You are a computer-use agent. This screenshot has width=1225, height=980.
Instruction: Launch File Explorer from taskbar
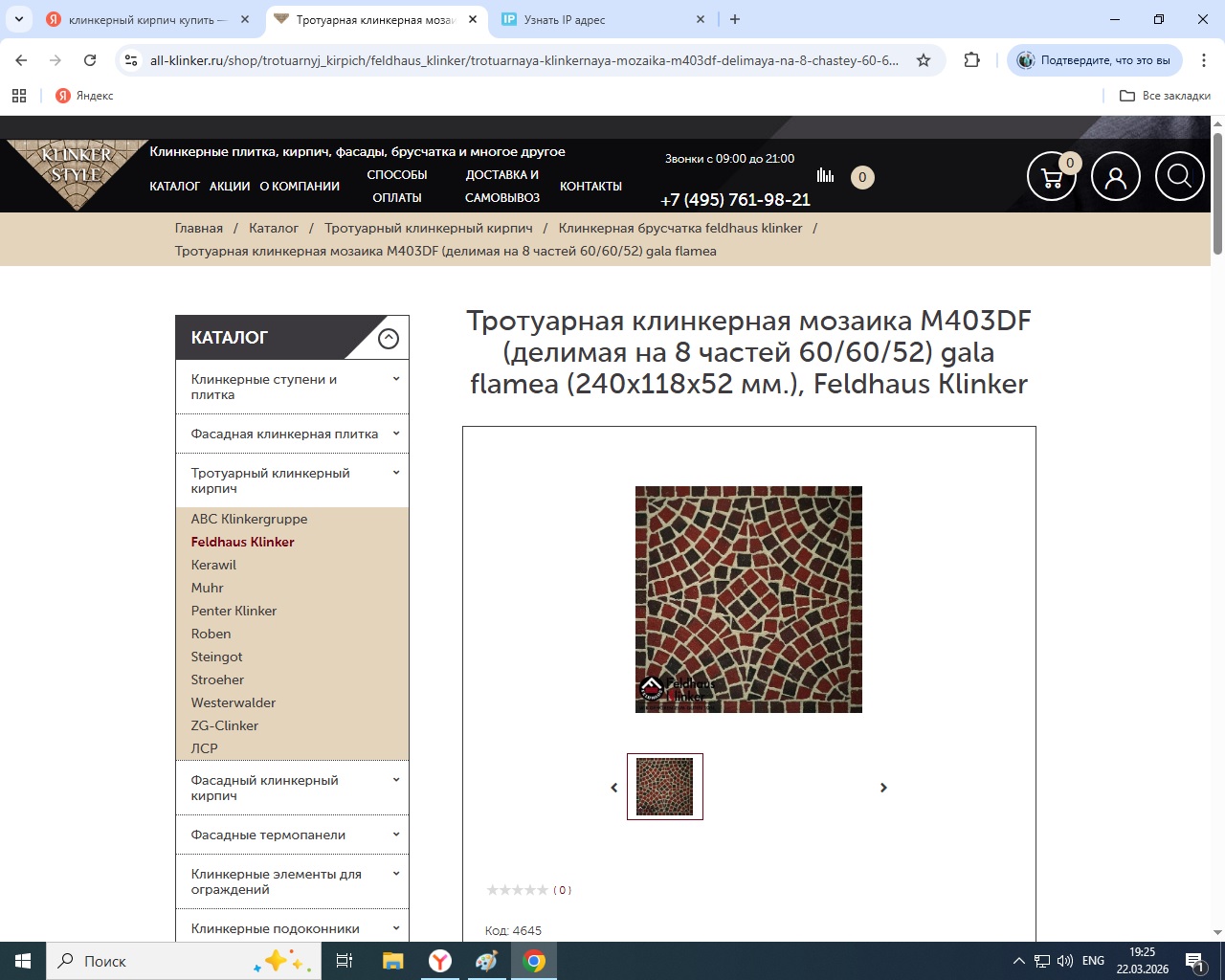coord(392,961)
